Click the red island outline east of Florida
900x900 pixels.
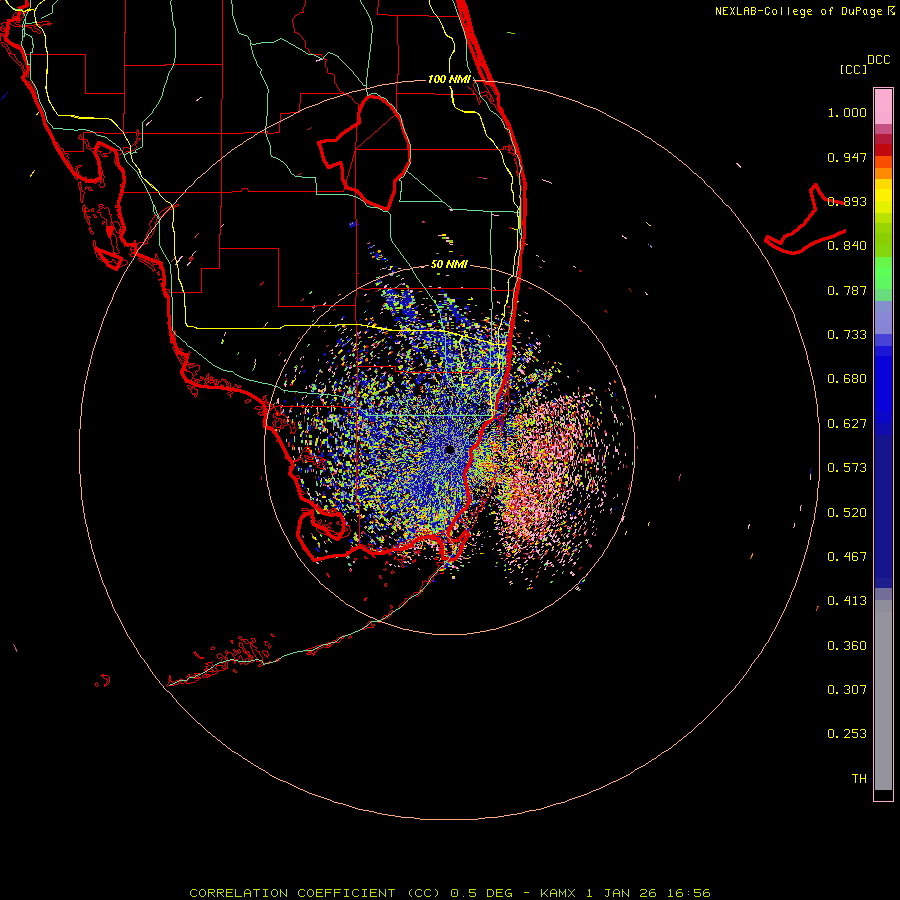tap(805, 221)
